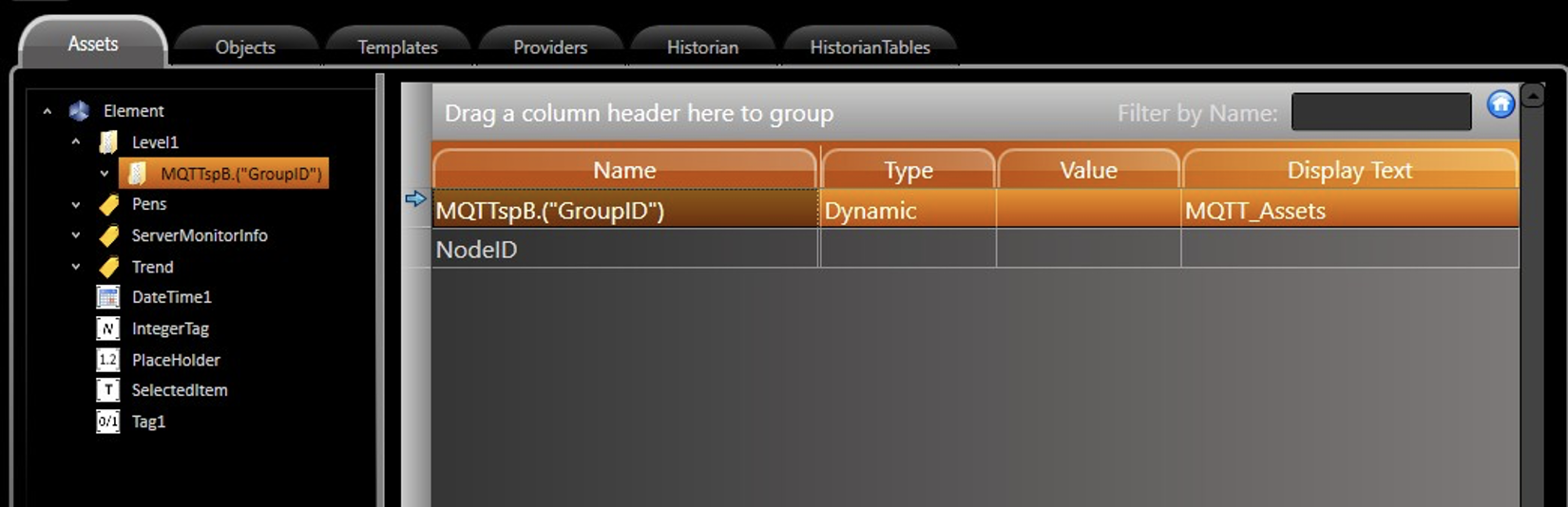Screen dimensions: 1568x507
Task: Click the Tag1 digital type icon
Action: [108, 422]
